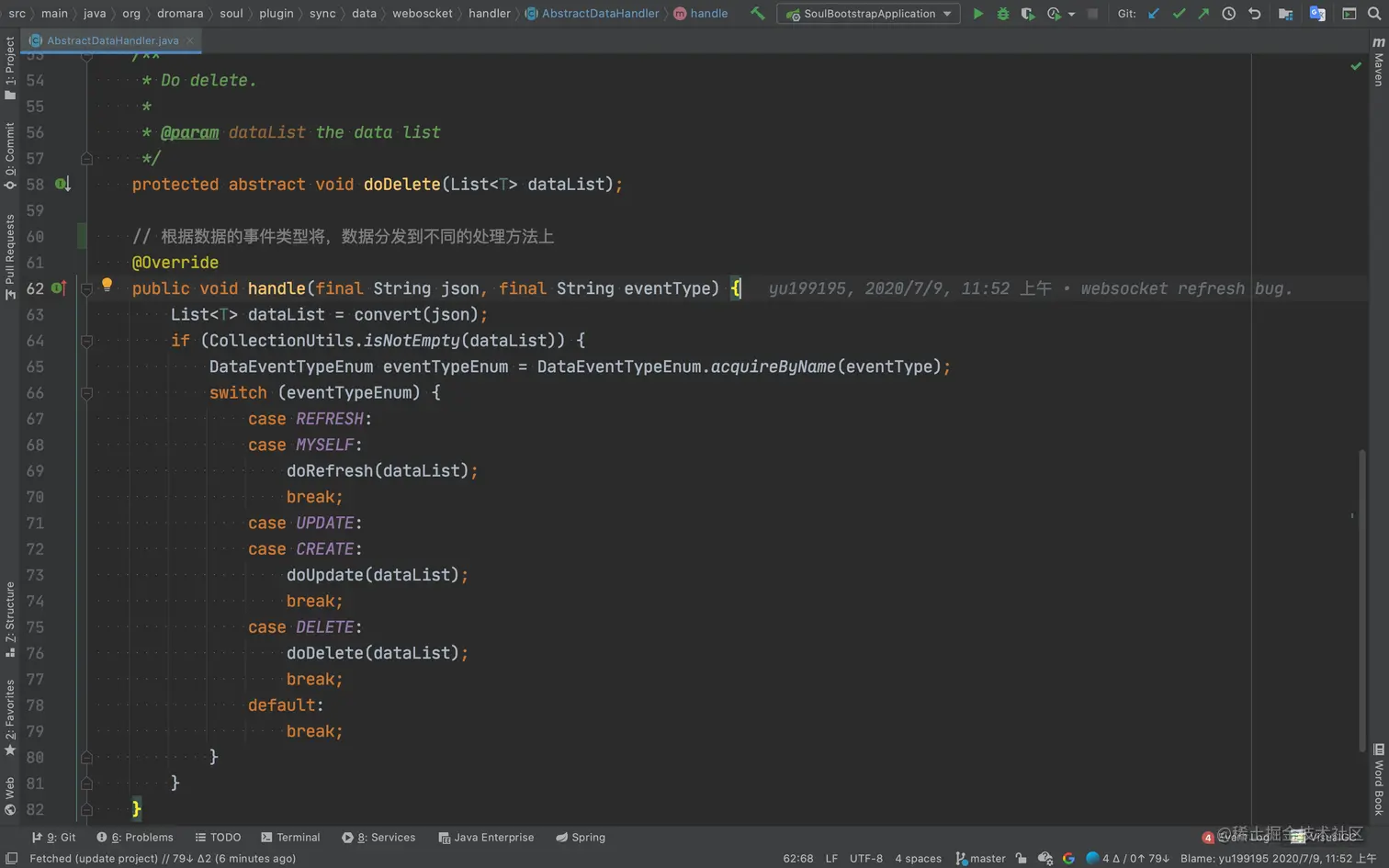
Task: Open the master Git branch selector
Action: click(x=980, y=859)
